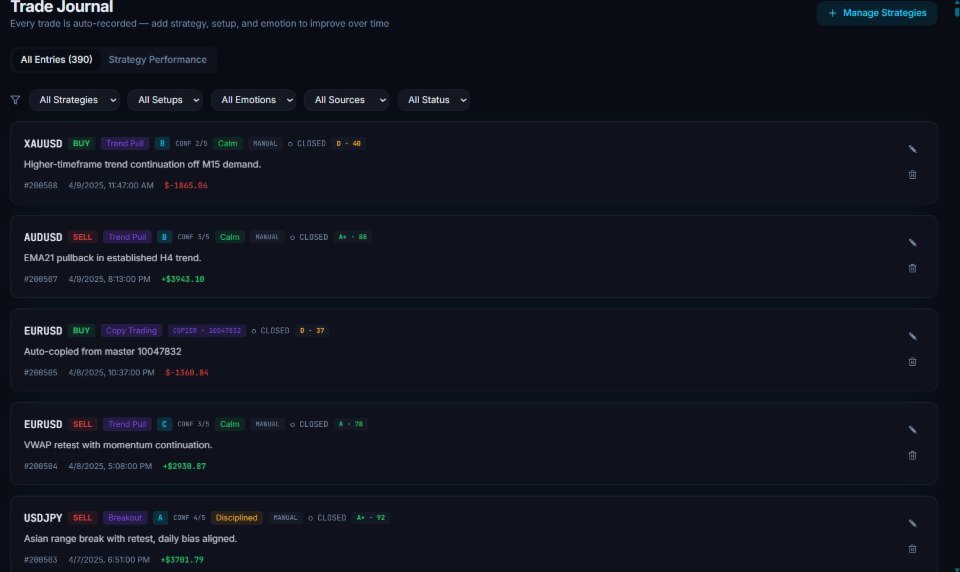Click the +$3701.79 profit value

point(182,560)
